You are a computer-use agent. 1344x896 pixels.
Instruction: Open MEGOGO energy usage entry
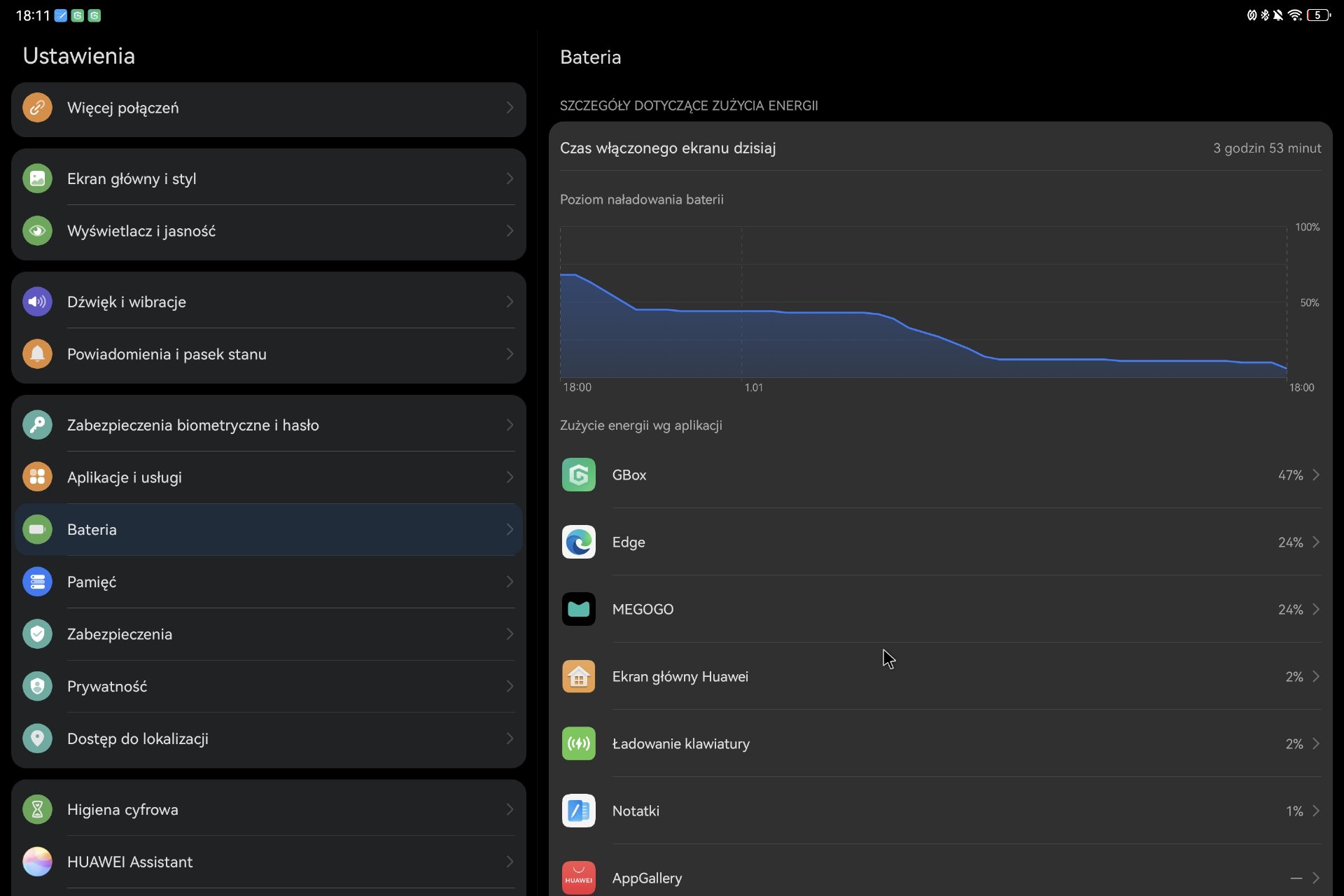point(941,609)
